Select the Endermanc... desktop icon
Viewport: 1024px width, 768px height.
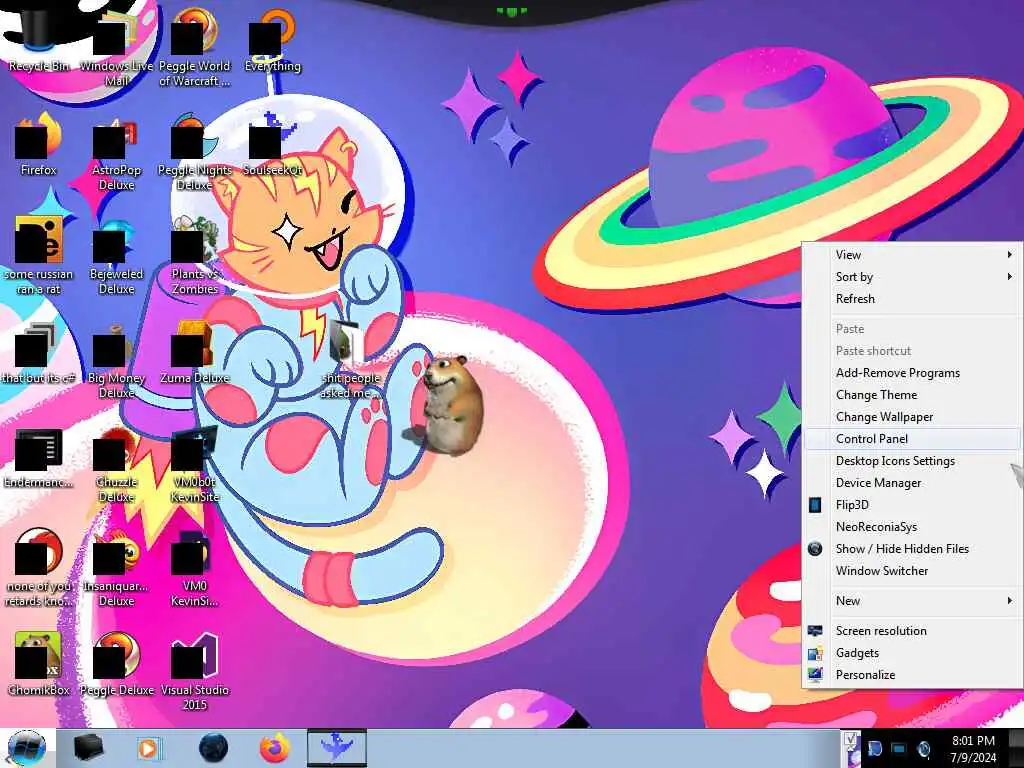[x=38, y=457]
